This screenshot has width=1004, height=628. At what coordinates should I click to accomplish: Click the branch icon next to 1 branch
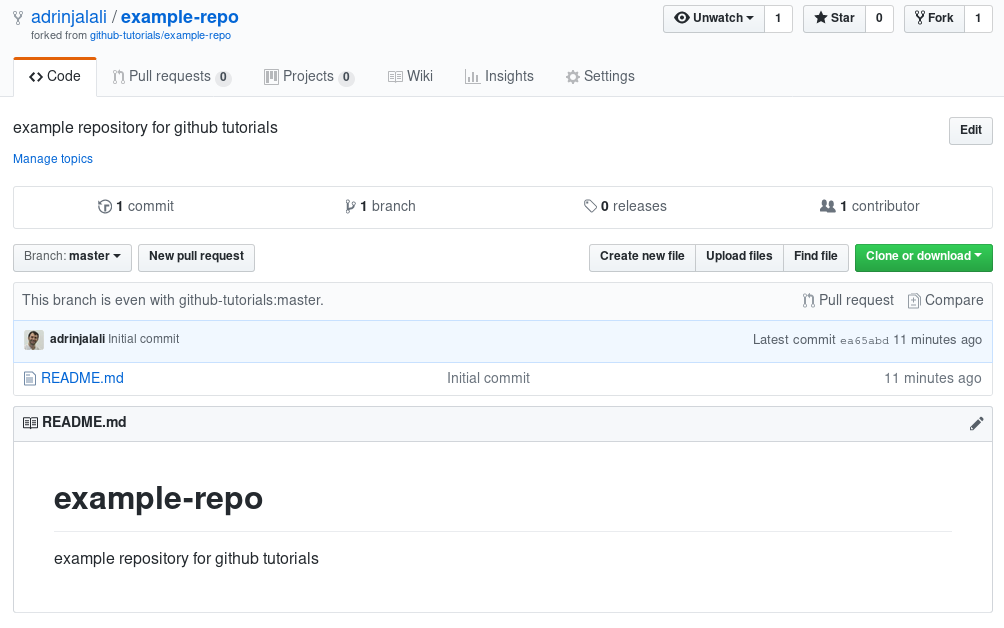tap(350, 206)
